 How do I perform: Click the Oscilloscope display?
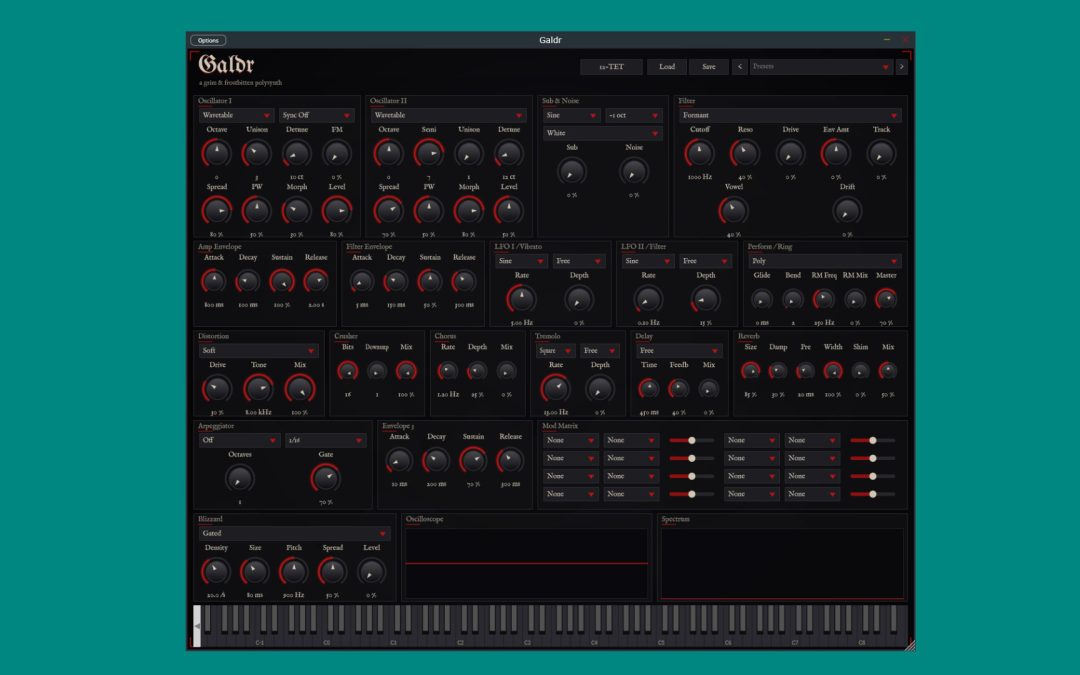[x=527, y=563]
